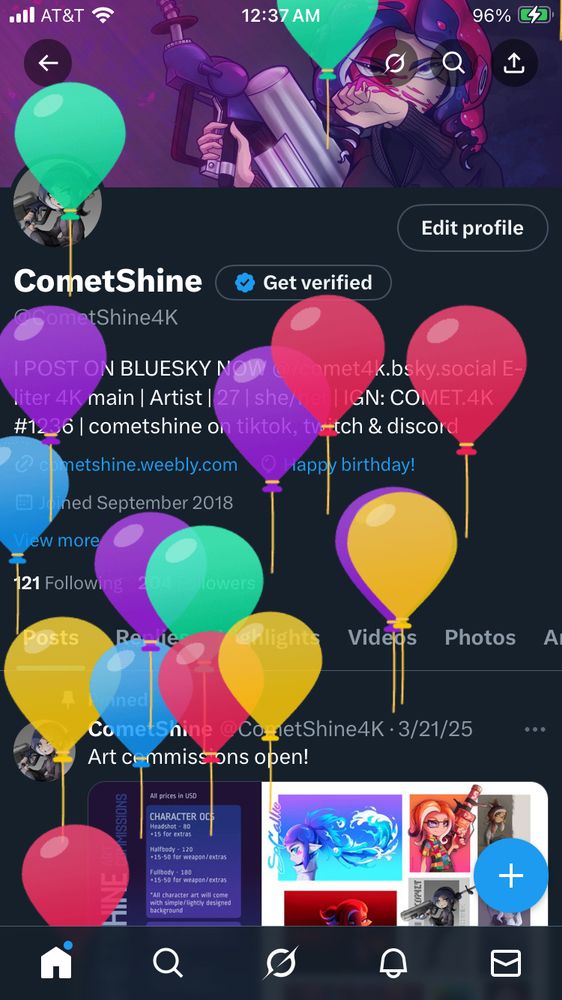The image size is (562, 1000).
Task: Open Grok icon in top header
Action: [x=396, y=62]
